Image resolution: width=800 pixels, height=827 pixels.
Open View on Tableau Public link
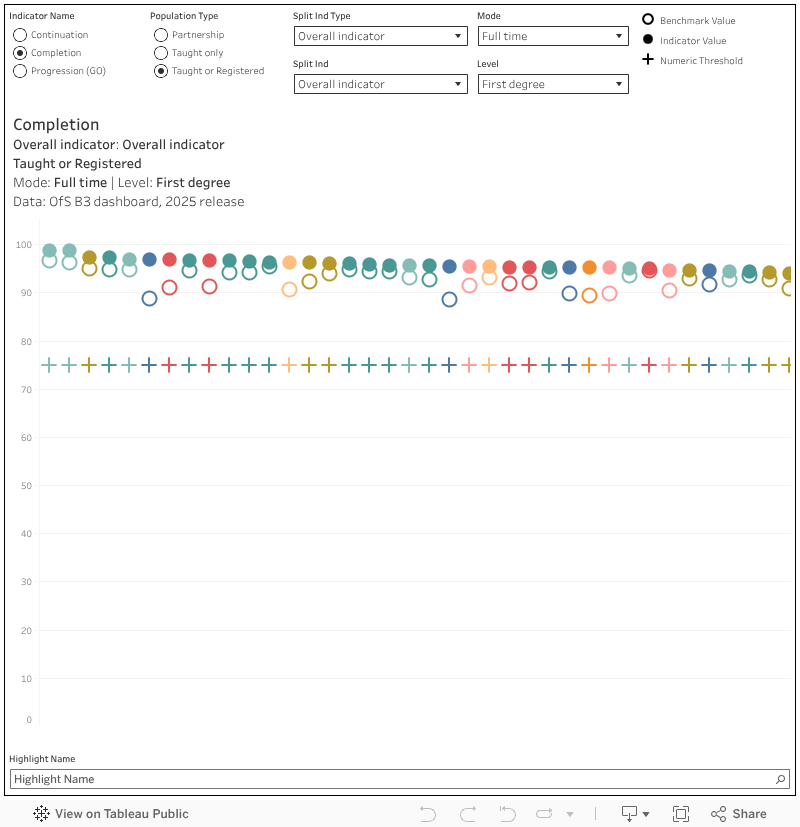[x=121, y=813]
